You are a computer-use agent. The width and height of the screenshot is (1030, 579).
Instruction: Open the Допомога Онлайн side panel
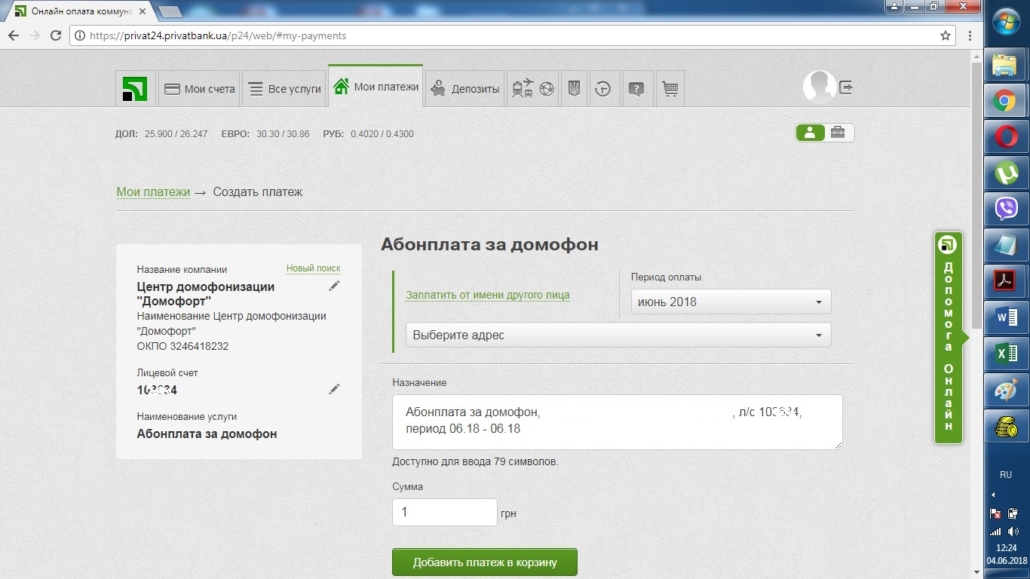click(x=949, y=338)
